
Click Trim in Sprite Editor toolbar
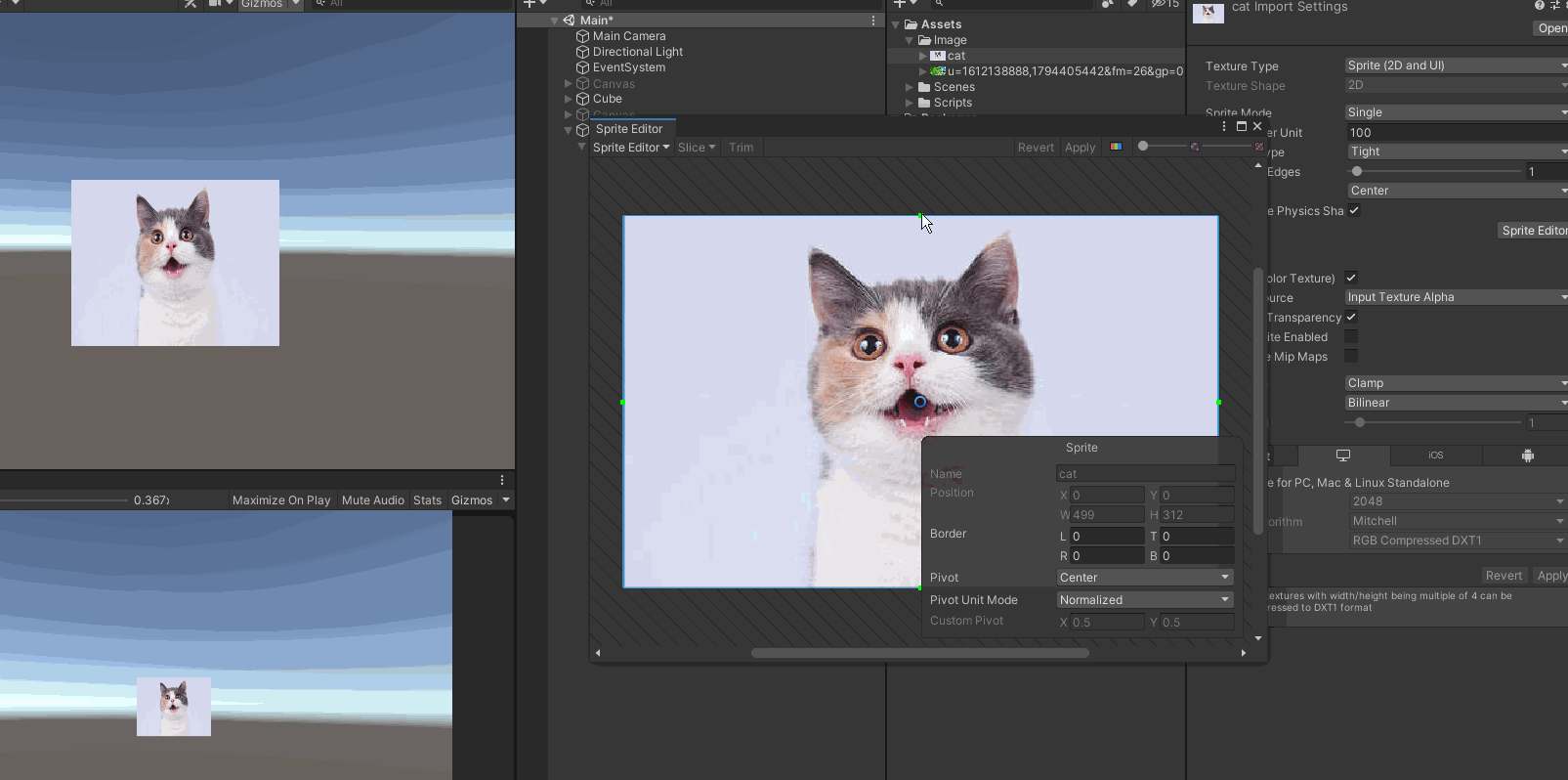pos(742,148)
